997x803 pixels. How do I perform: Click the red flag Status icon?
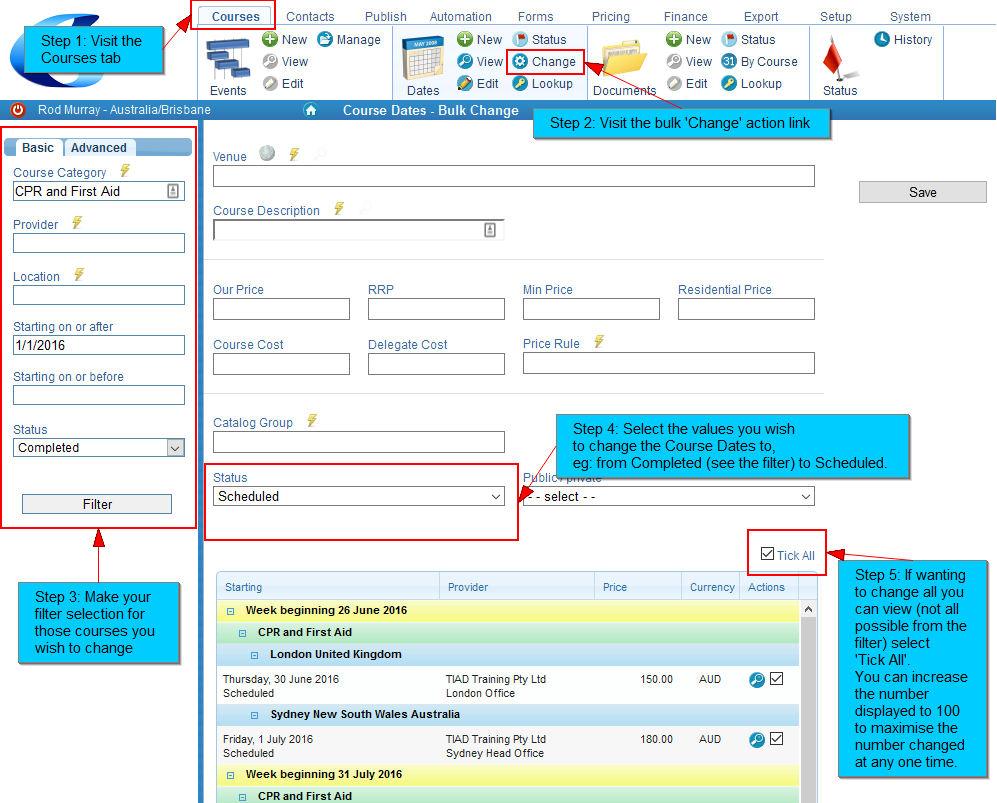[838, 59]
